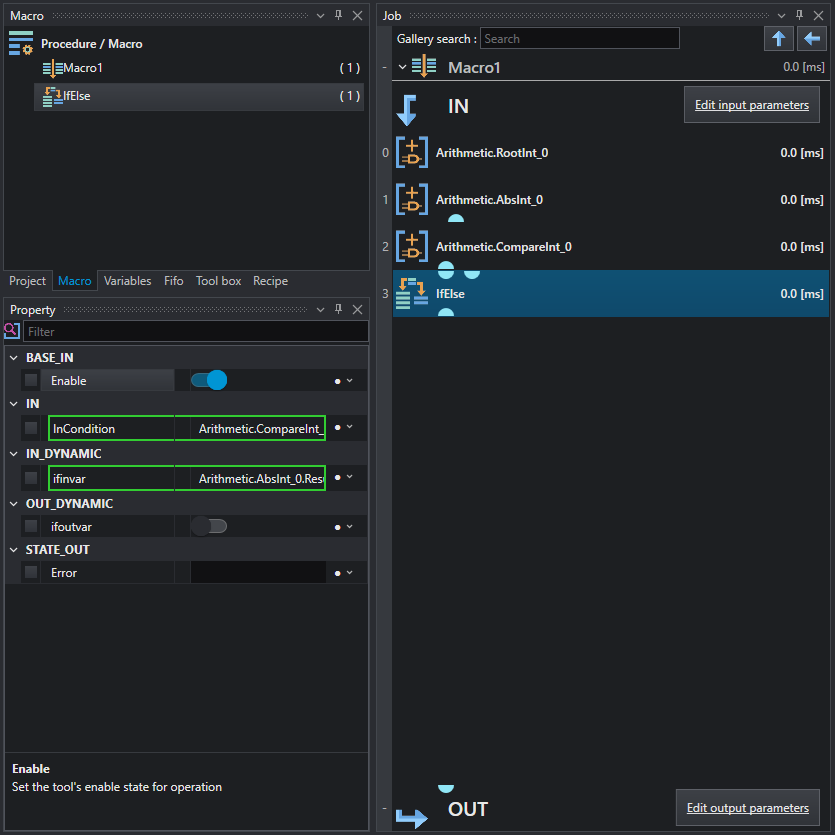
Task: Toggle the Enable switch off
Action: (x=209, y=380)
